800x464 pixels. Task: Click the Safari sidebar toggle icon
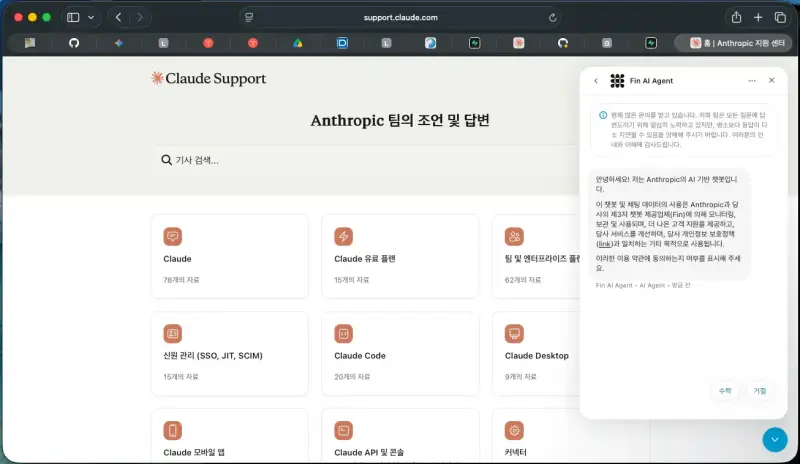pos(73,17)
